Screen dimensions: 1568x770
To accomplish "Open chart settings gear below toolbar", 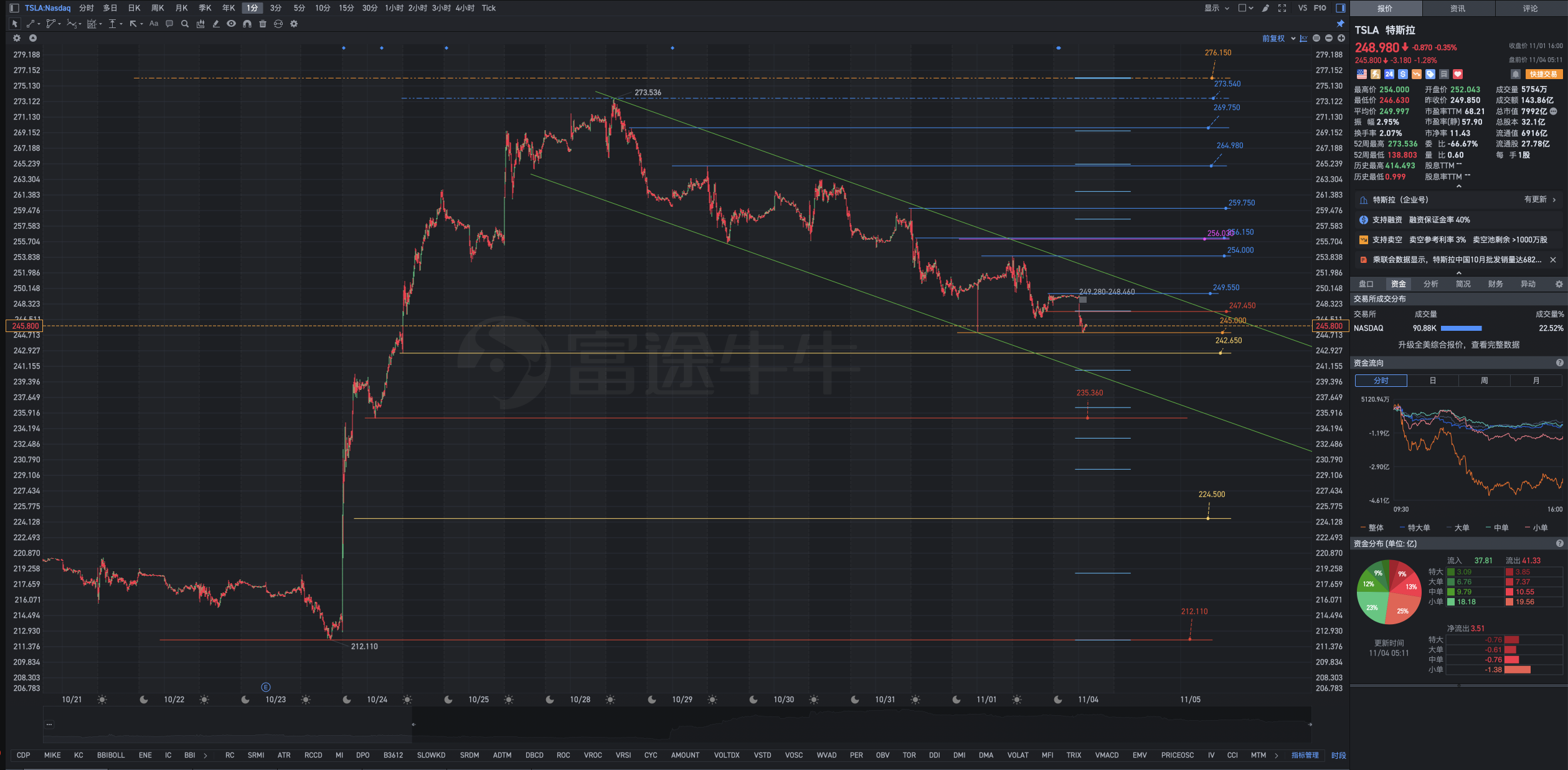I will point(17,38).
